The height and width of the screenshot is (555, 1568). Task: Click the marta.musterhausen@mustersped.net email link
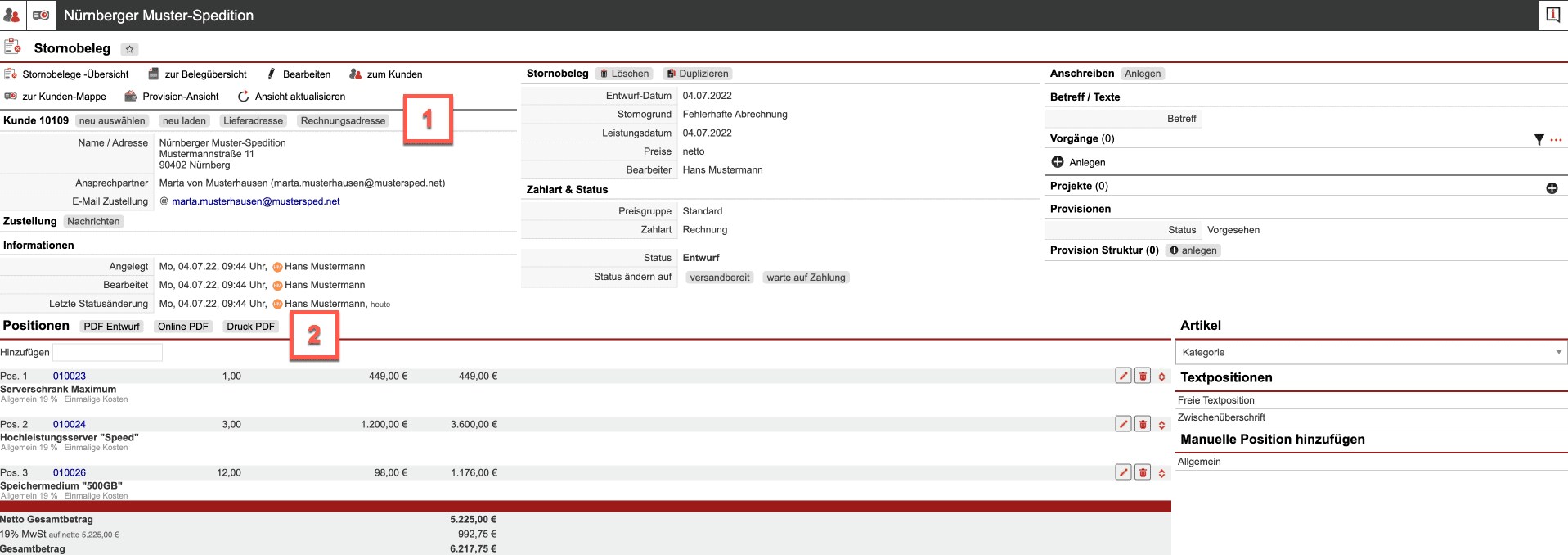coord(255,201)
